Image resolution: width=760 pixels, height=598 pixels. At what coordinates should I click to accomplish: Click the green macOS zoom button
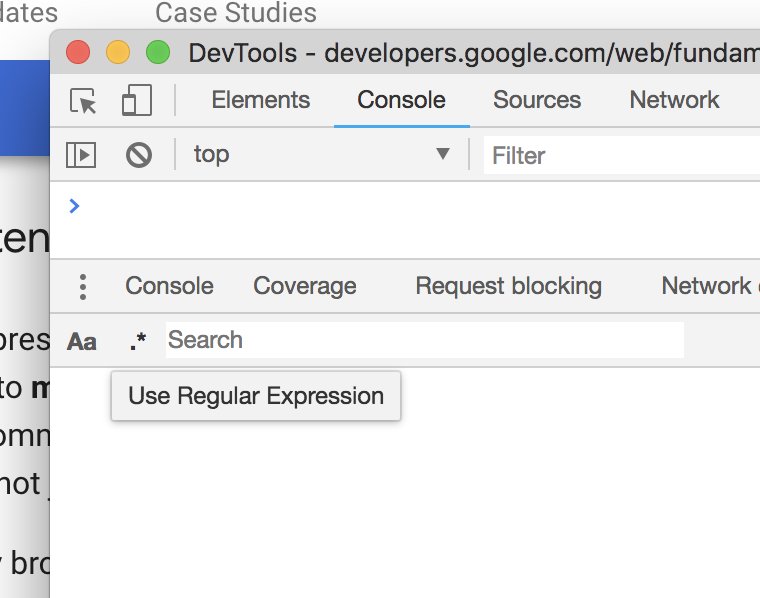[x=158, y=52]
